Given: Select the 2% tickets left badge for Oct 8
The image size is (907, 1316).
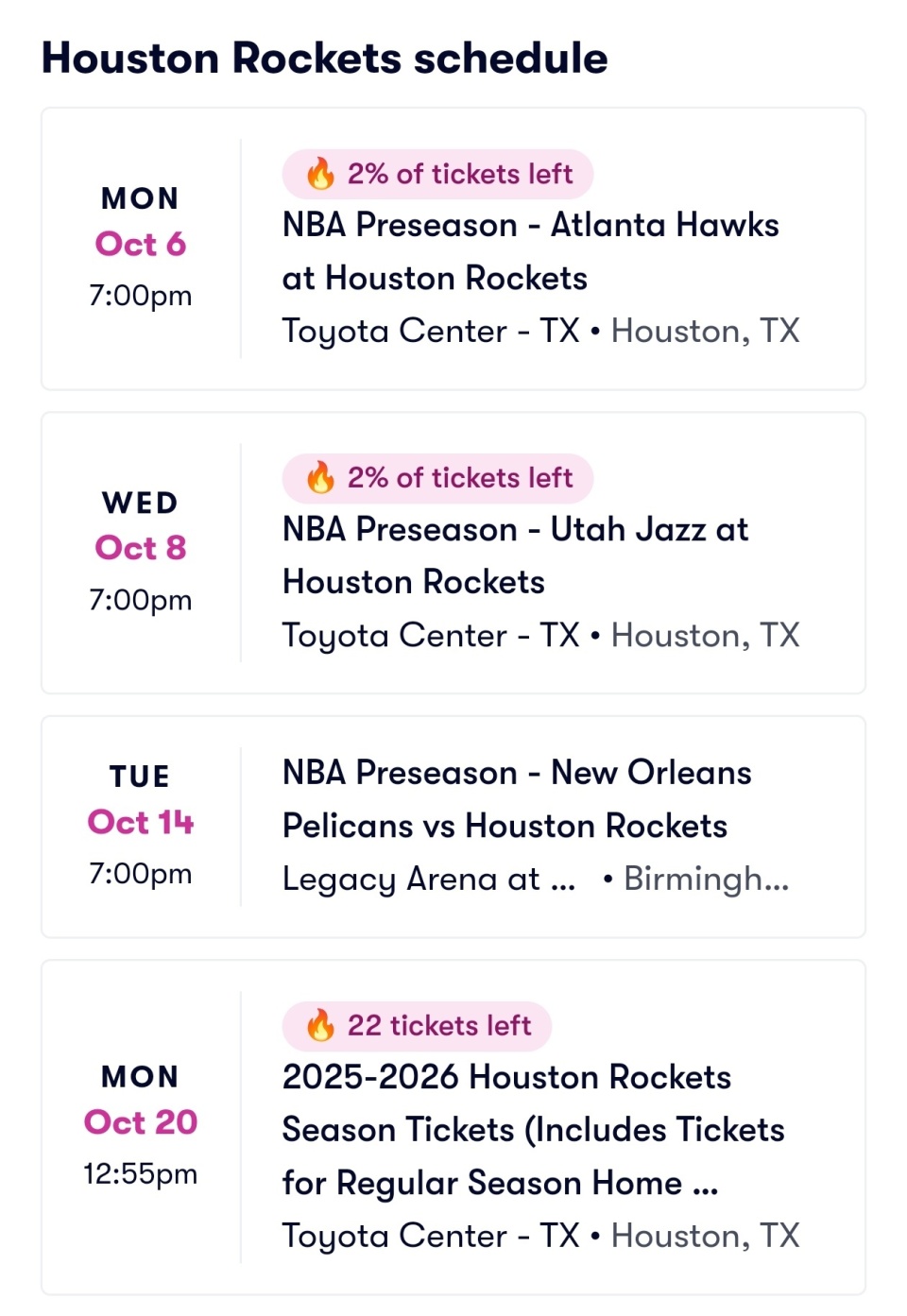Looking at the screenshot, I should (x=437, y=478).
